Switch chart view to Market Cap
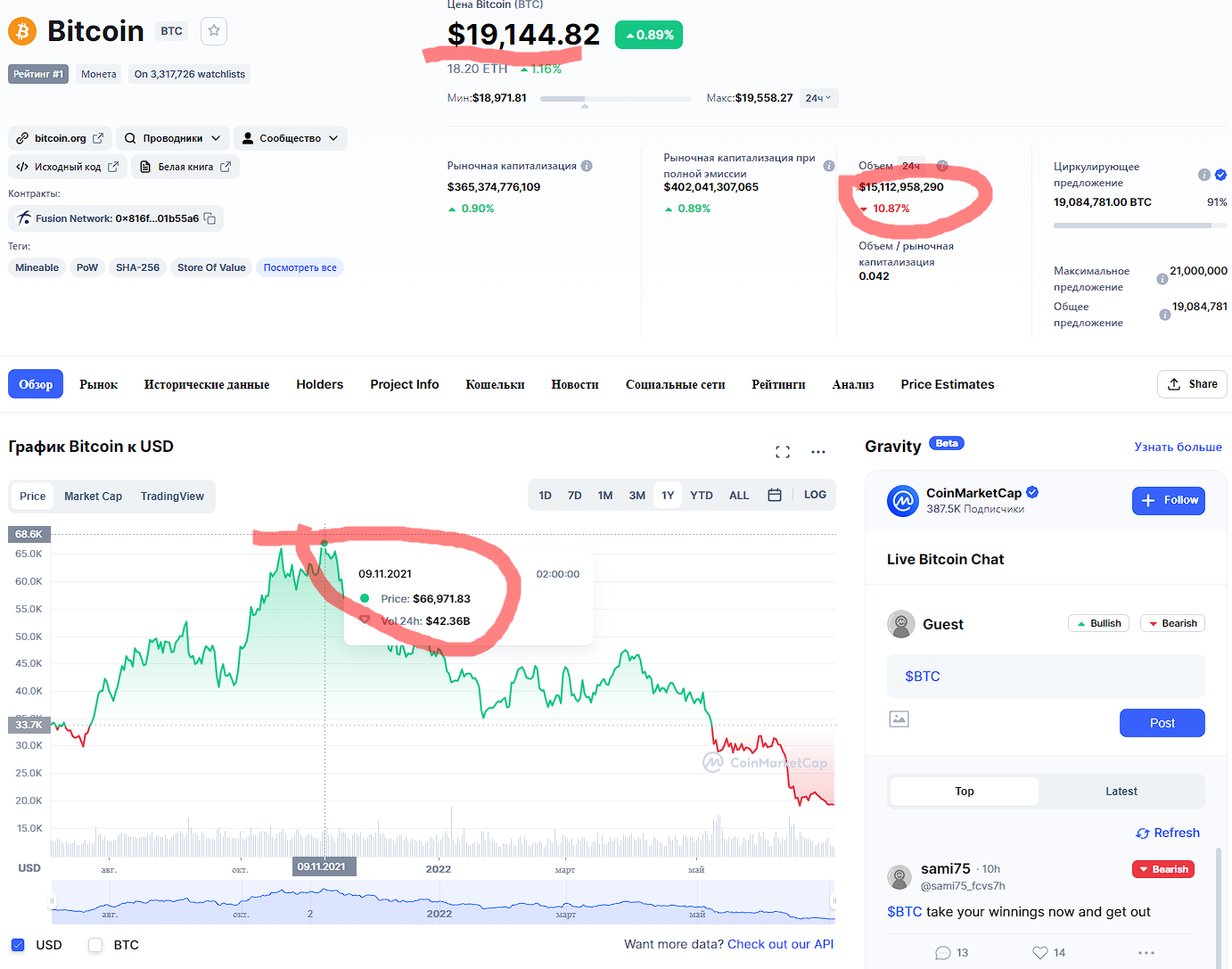Screen dimensions: 1232x969 93,497
